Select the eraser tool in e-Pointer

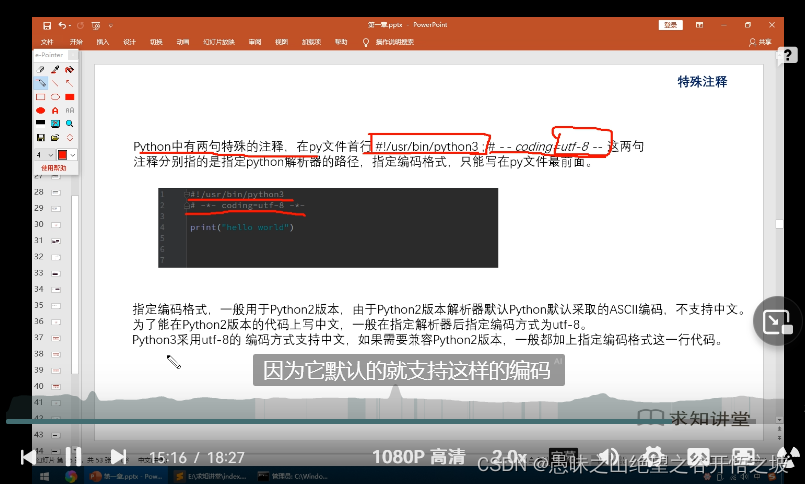pyautogui.click(x=41, y=69)
